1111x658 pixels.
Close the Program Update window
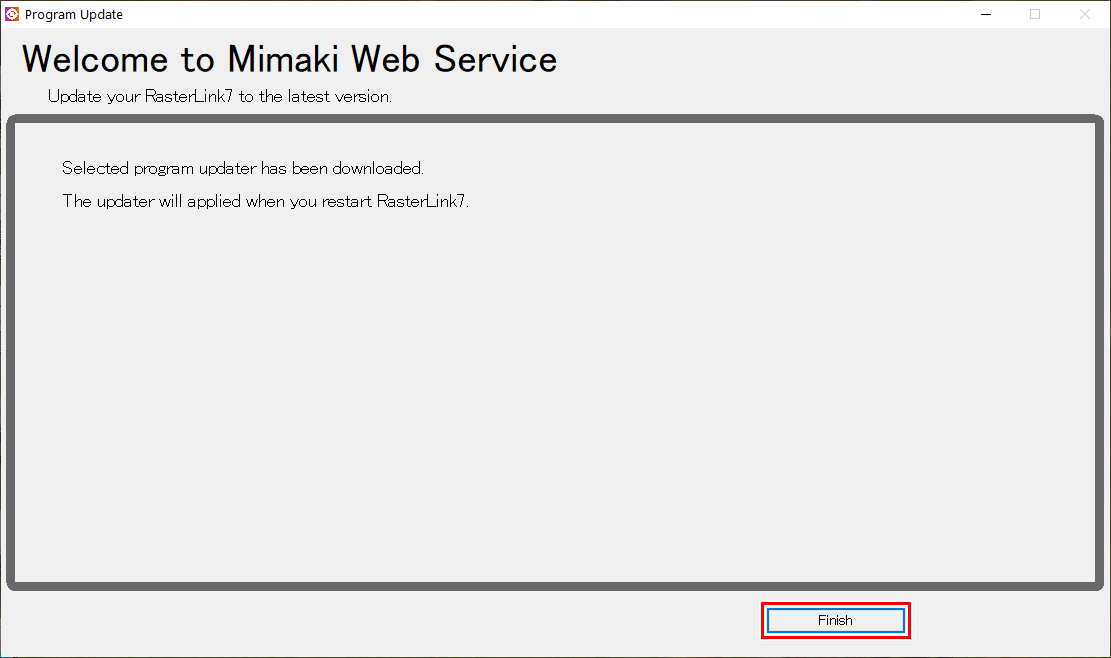(1085, 14)
